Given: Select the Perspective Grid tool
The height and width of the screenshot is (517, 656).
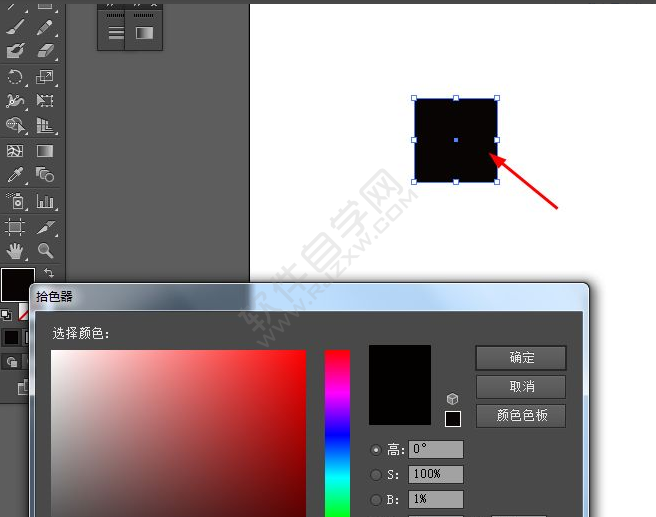Looking at the screenshot, I should point(45,125).
